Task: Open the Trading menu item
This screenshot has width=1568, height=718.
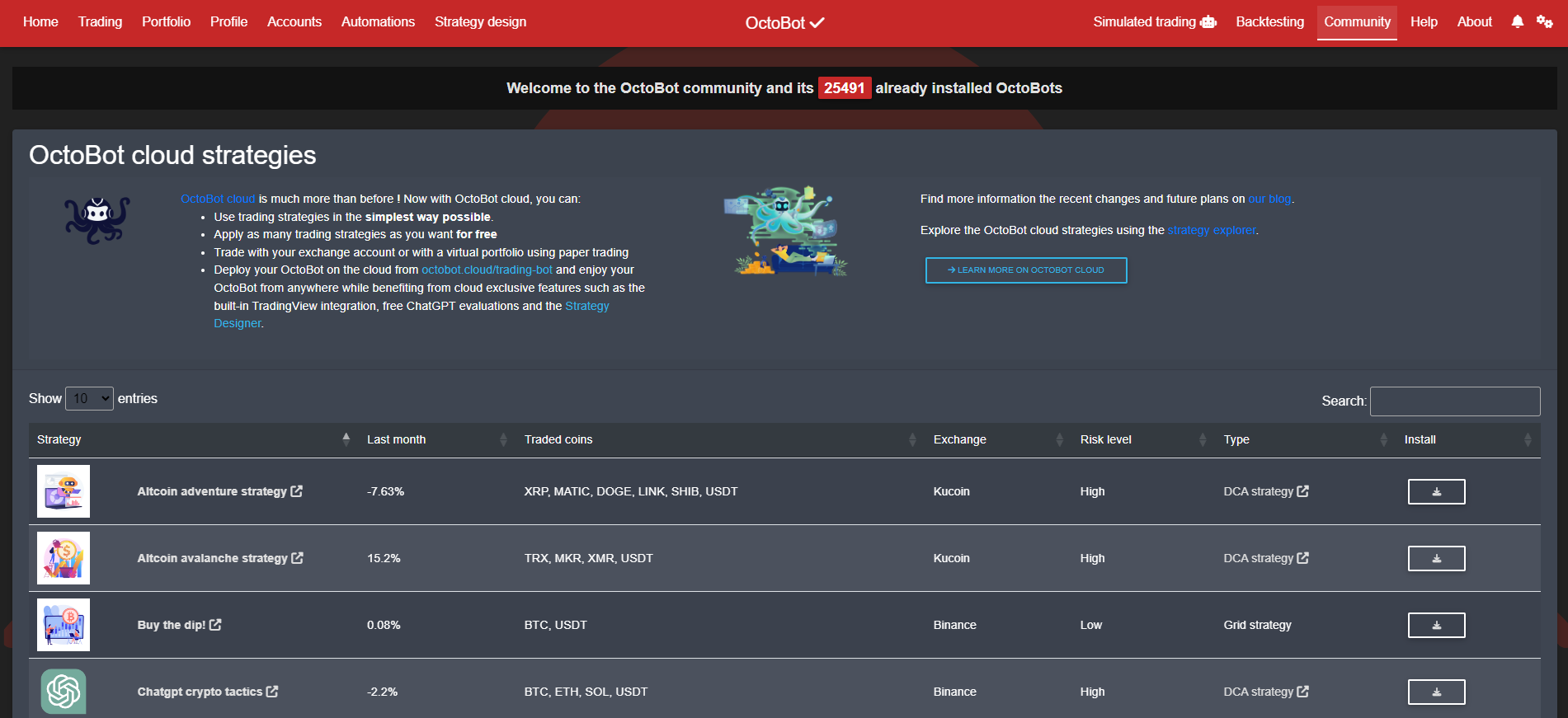Action: tap(100, 22)
